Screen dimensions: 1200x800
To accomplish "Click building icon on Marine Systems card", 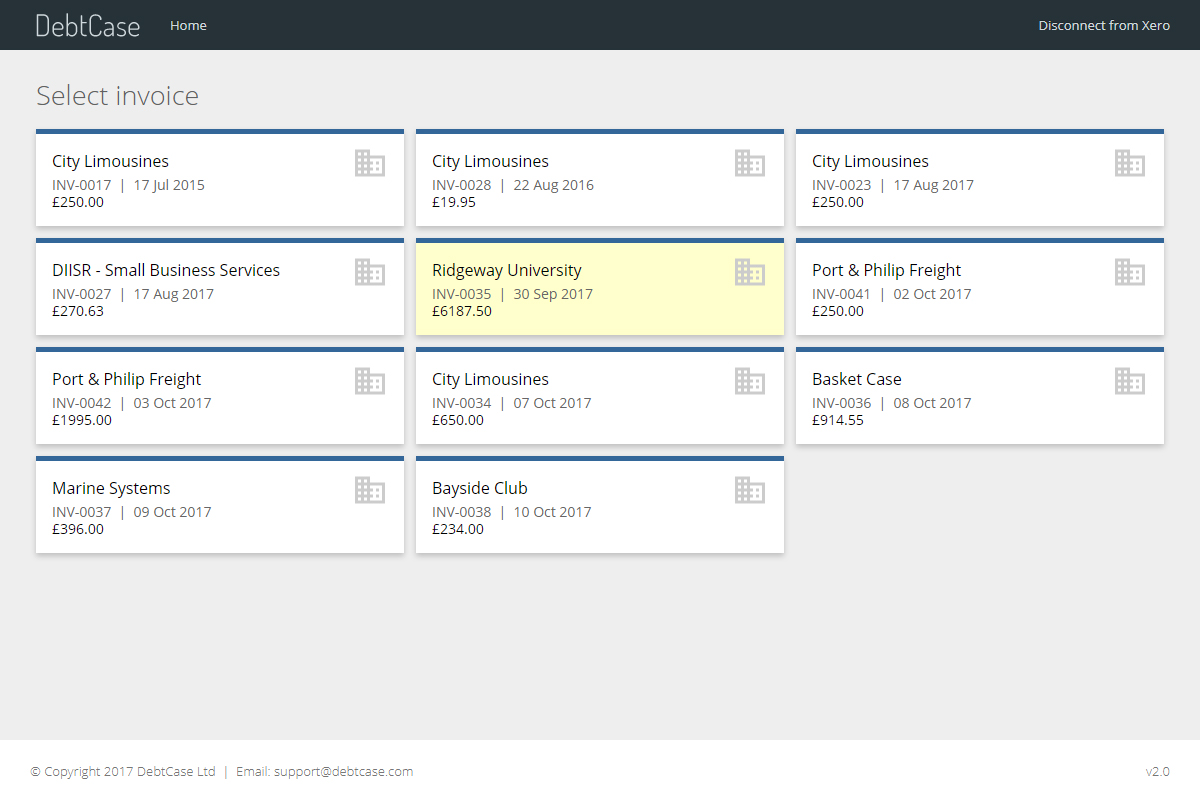I will 370,490.
